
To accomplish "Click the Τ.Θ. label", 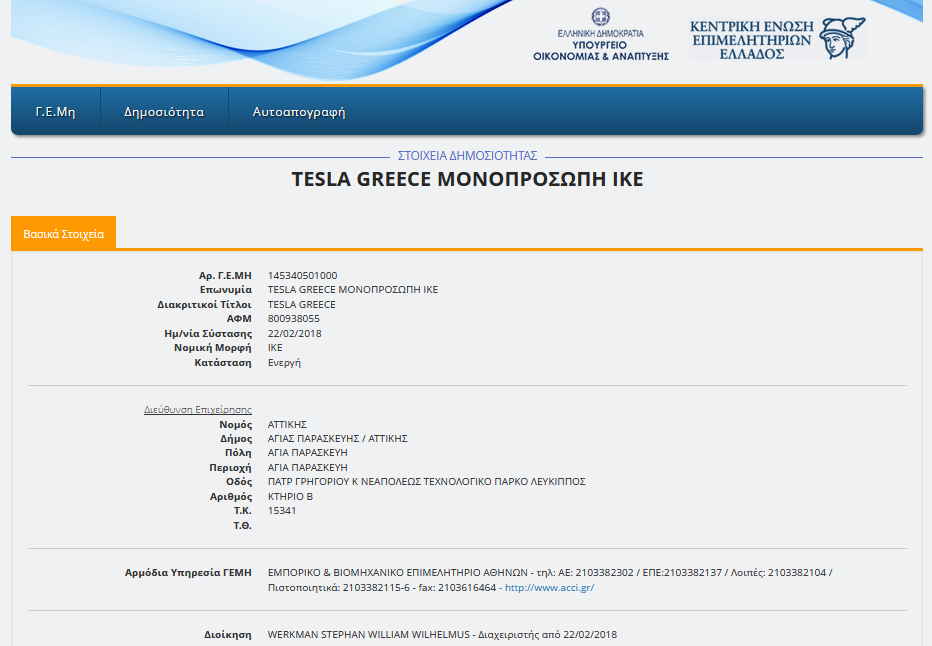I will point(243,525).
